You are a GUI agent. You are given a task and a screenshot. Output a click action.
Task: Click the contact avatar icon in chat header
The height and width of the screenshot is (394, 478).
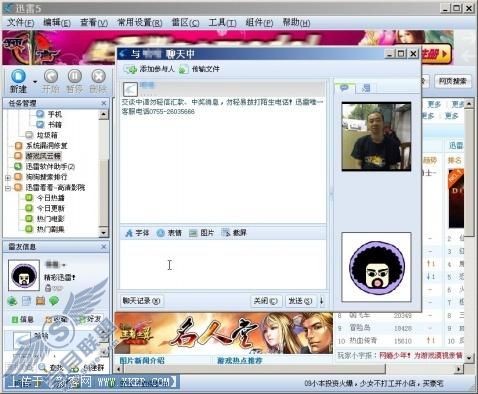pos(130,89)
